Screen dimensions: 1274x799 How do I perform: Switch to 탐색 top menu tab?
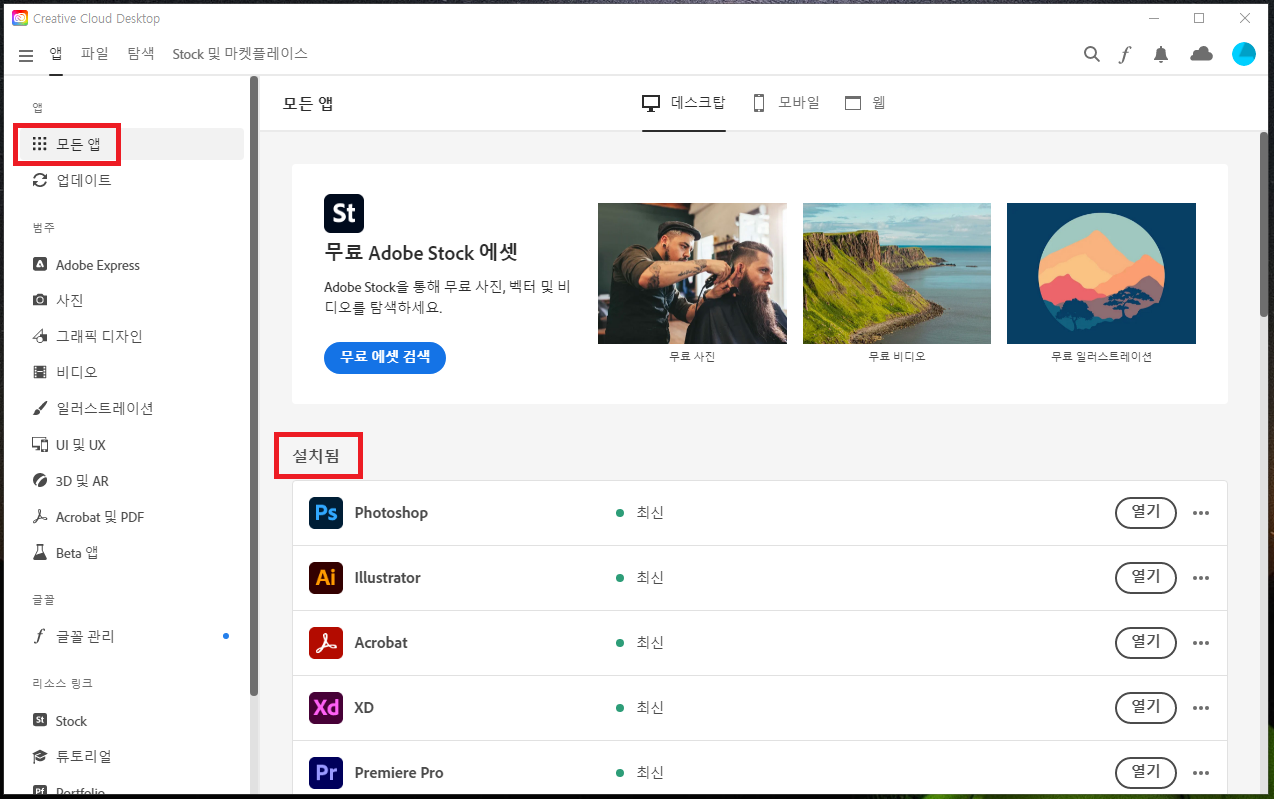[141, 54]
